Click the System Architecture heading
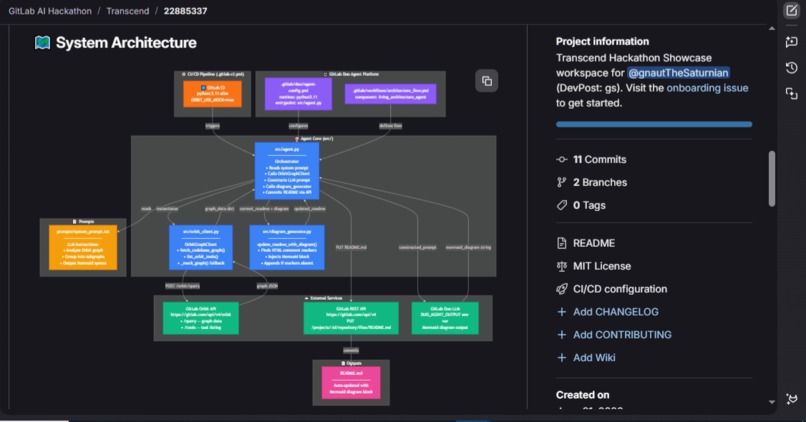Viewport: 806px width, 422px height. click(x=126, y=43)
